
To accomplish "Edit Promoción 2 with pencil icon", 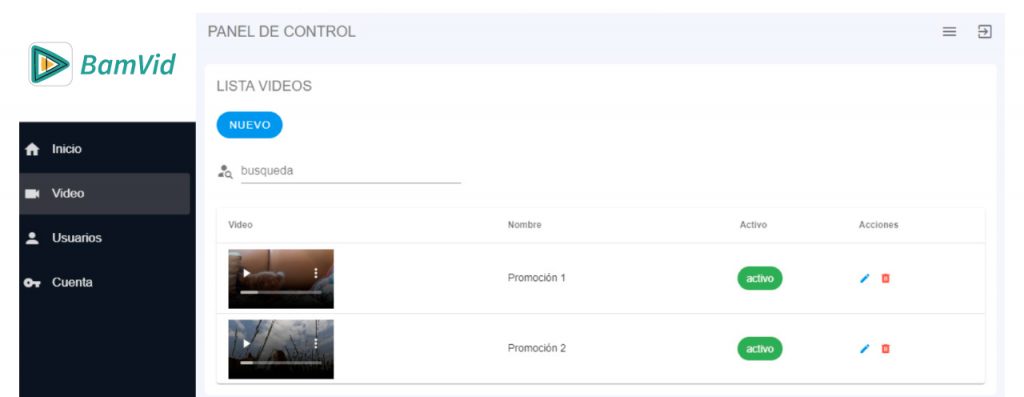I will [865, 349].
